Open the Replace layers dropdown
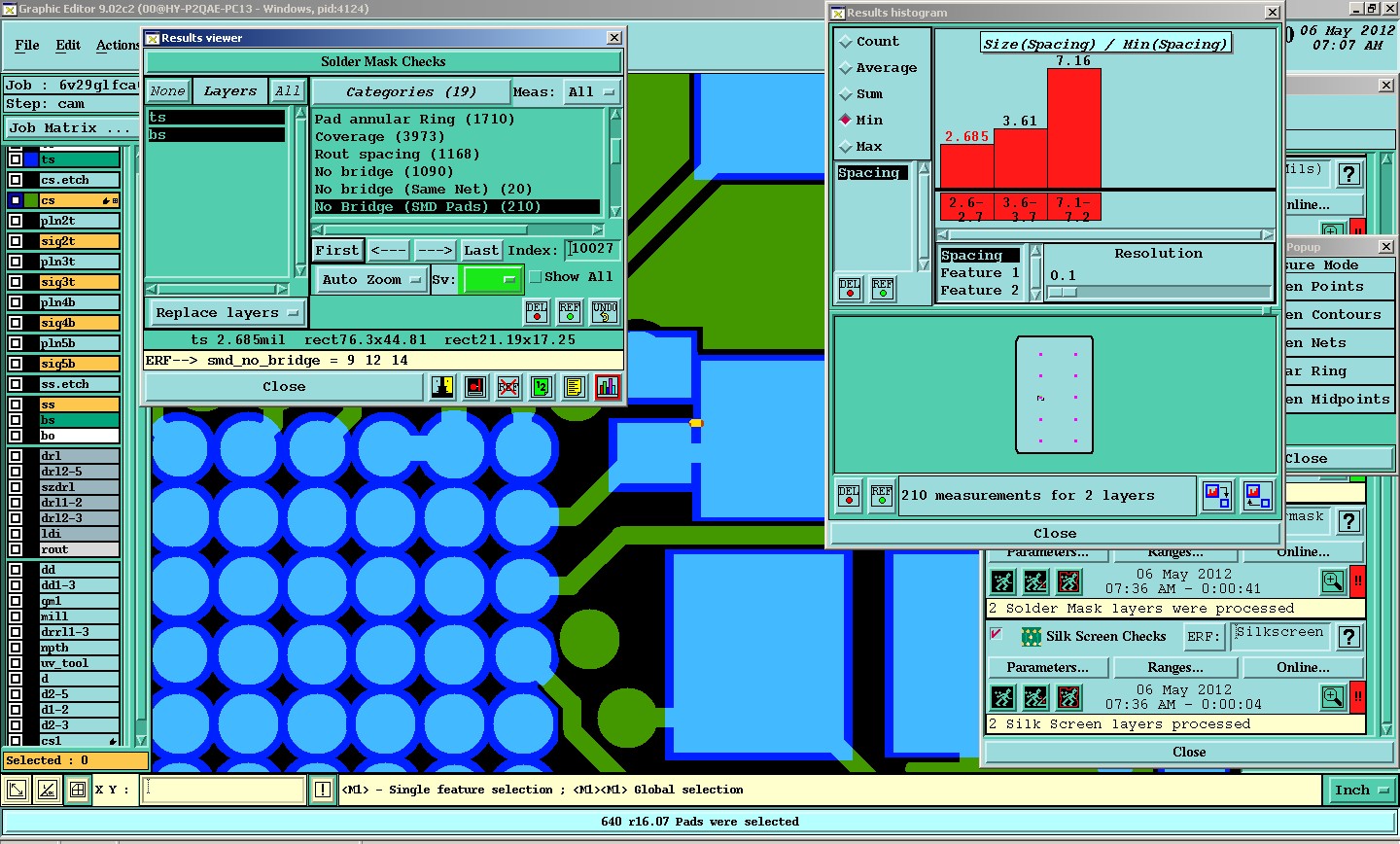This screenshot has height=844, width=1400. pyautogui.click(x=227, y=313)
